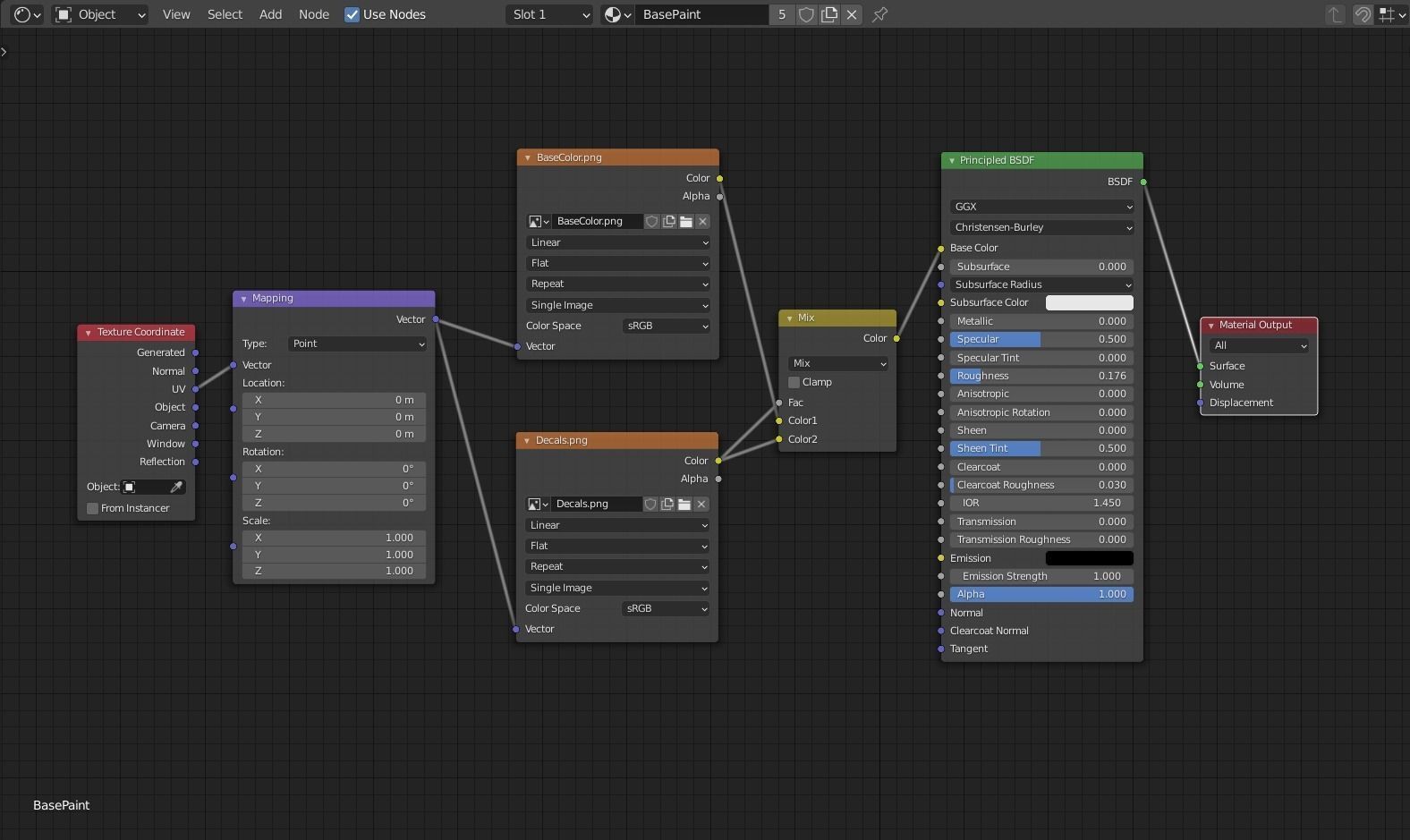Open the Node menu
The width and height of the screenshot is (1410, 840).
pos(314,14)
